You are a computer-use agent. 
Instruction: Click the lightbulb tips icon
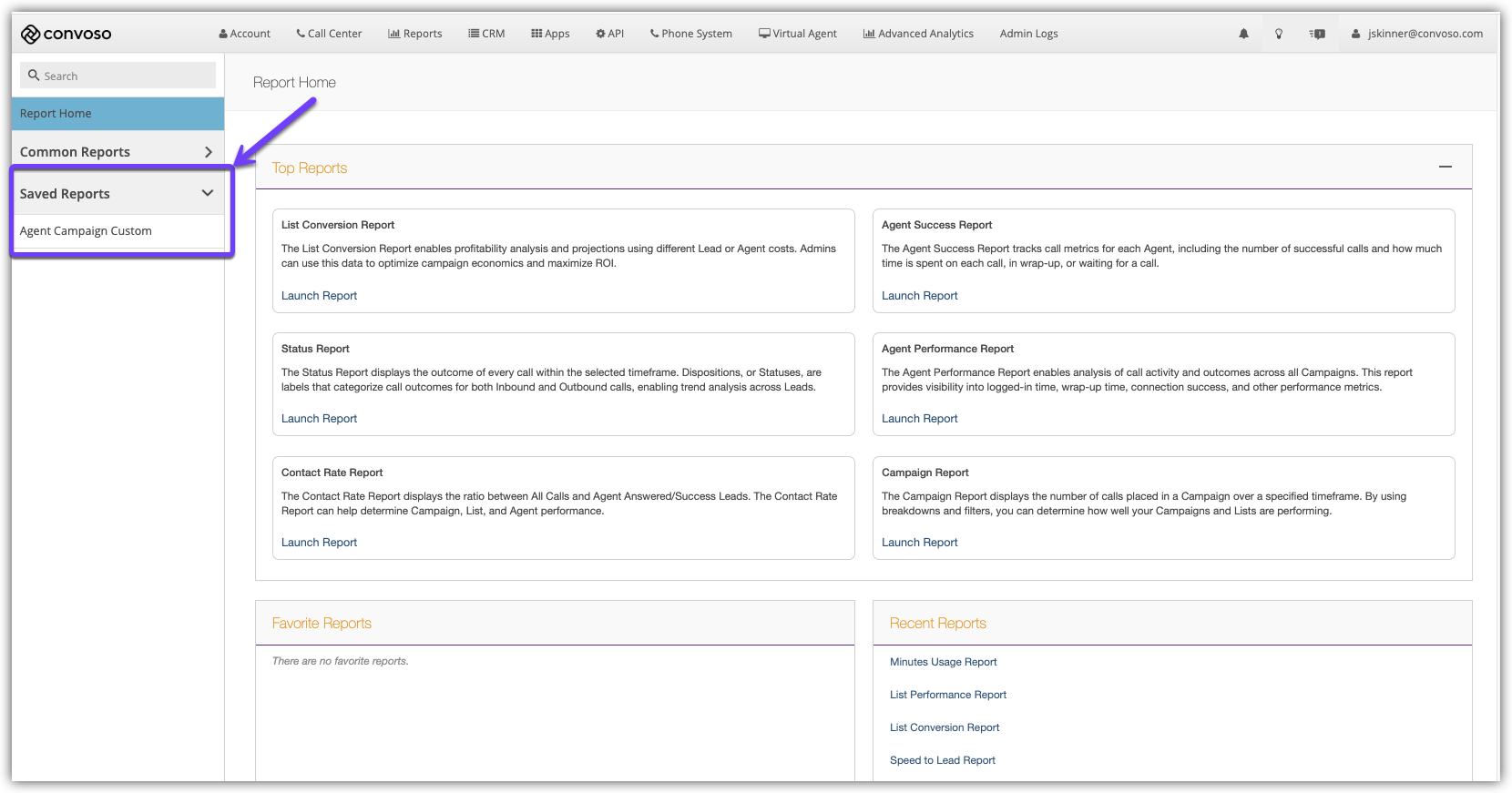click(1279, 34)
